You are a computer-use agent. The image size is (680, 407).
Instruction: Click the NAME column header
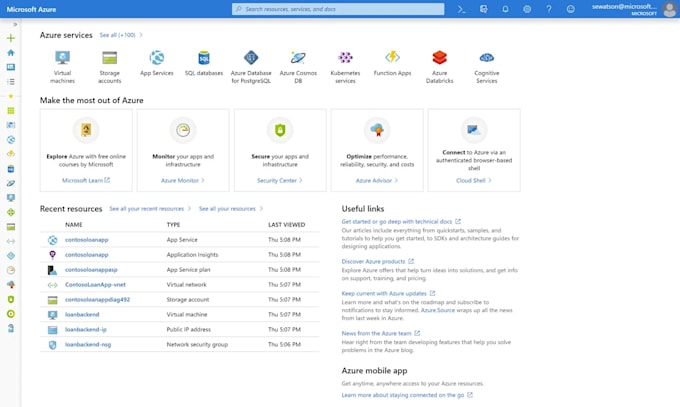74,225
